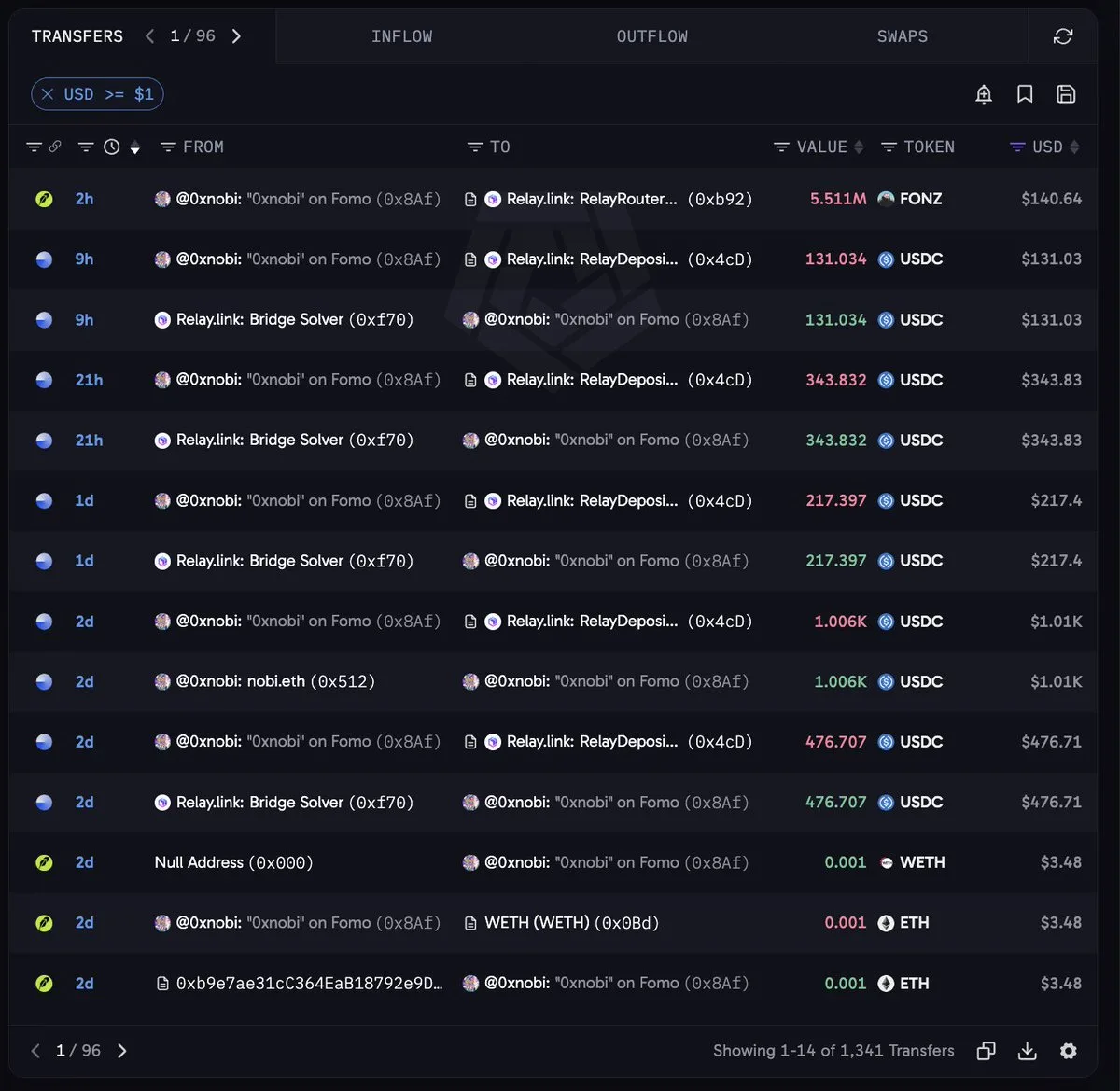Bookmark the current filter view
The image size is (1120, 1091).
[x=1025, y=94]
